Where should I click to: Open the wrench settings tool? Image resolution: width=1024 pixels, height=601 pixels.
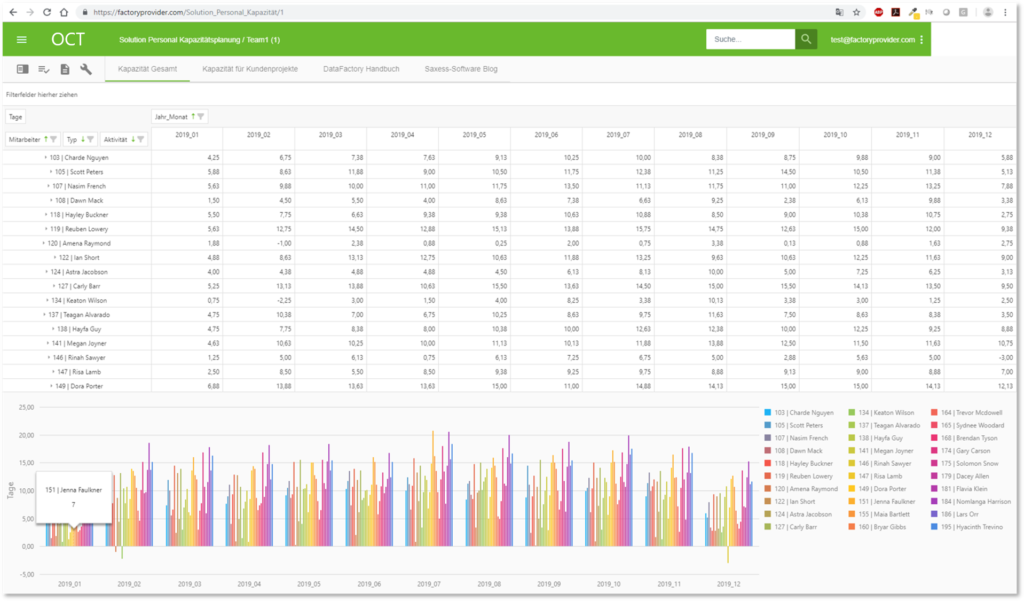click(x=86, y=69)
